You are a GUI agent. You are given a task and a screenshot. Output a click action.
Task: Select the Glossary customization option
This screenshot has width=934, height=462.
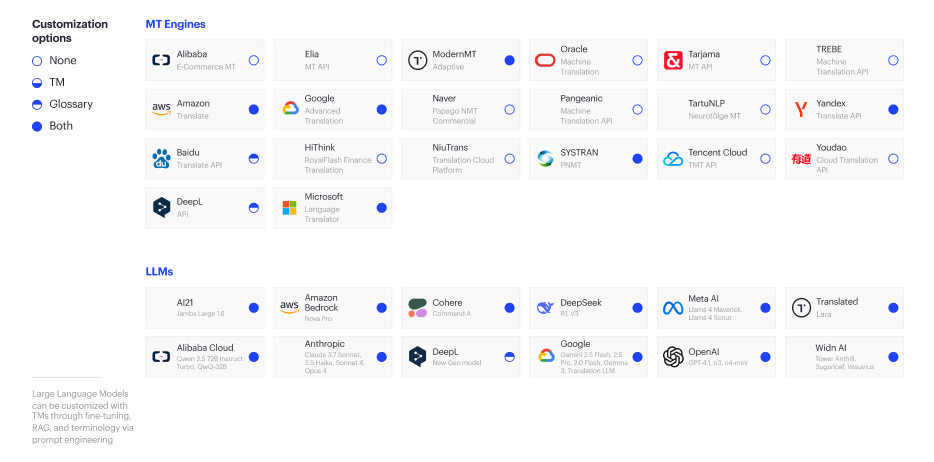62,104
